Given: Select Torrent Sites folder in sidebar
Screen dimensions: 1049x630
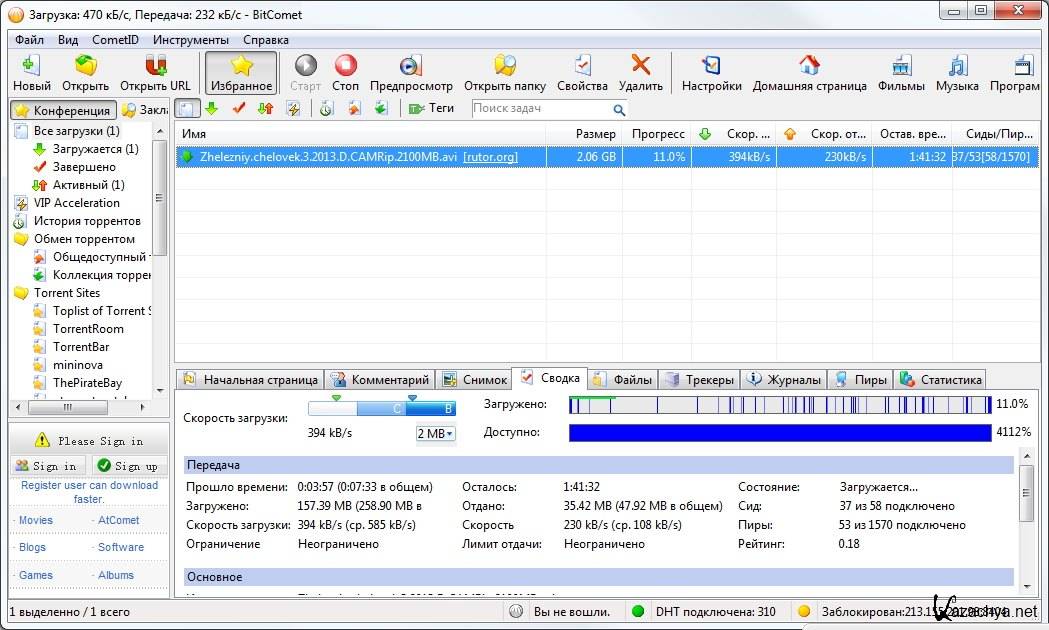Looking at the screenshot, I should pos(66,293).
